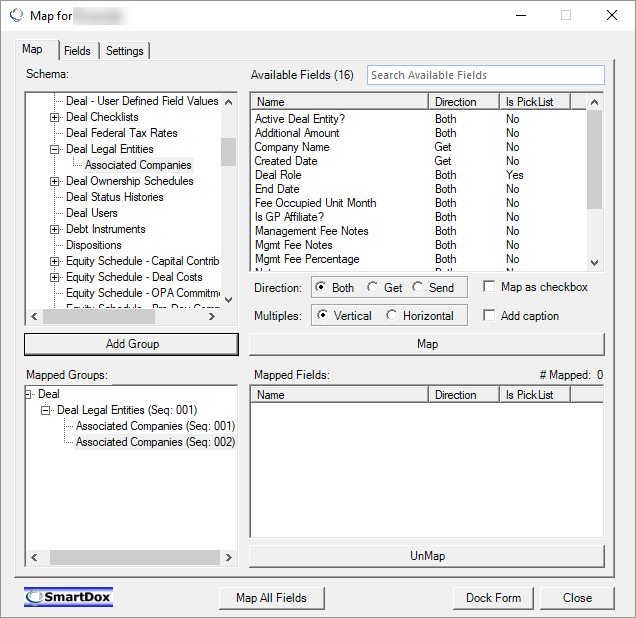Click Schema tree scroll down arrow

pyautogui.click(x=228, y=300)
